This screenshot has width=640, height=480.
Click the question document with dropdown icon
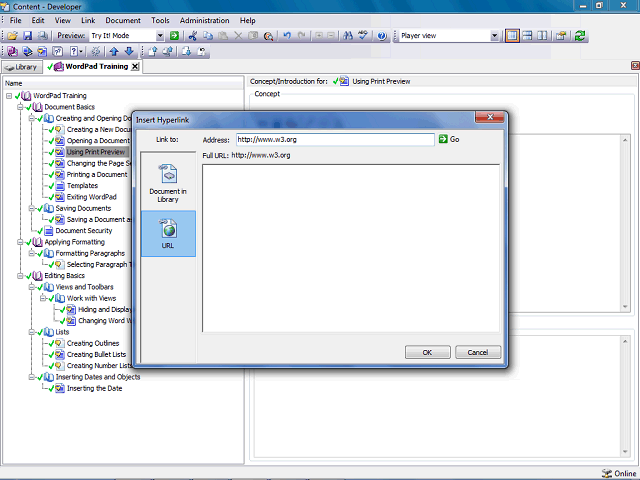76,51
